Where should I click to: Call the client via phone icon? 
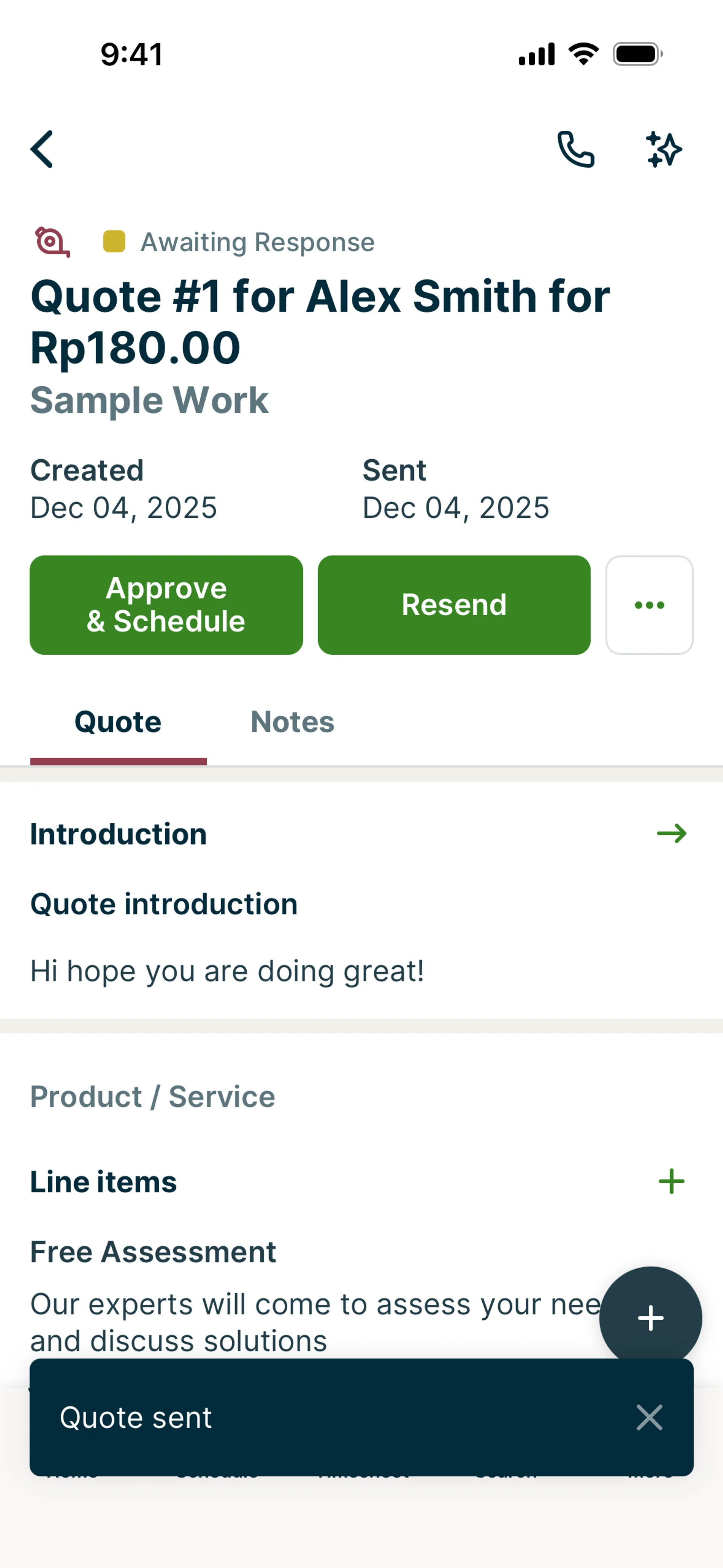pos(576,149)
